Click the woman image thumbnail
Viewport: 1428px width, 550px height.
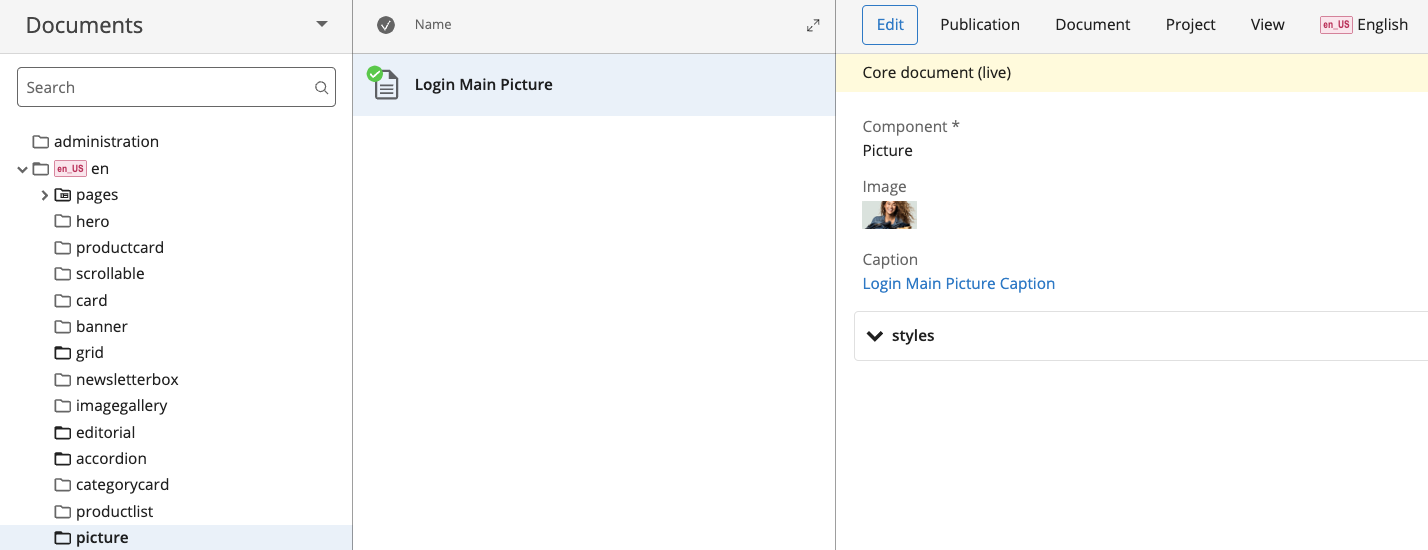point(890,215)
